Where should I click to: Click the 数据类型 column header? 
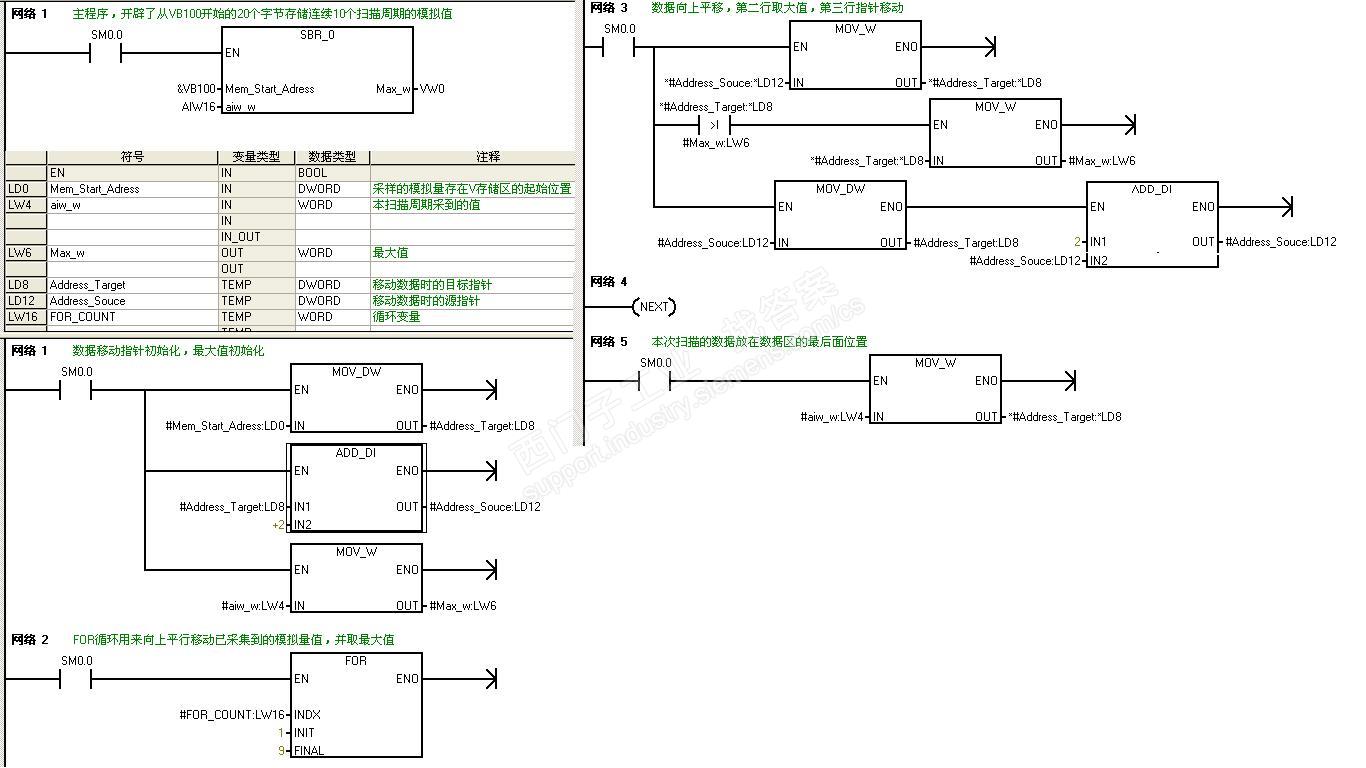click(x=333, y=157)
